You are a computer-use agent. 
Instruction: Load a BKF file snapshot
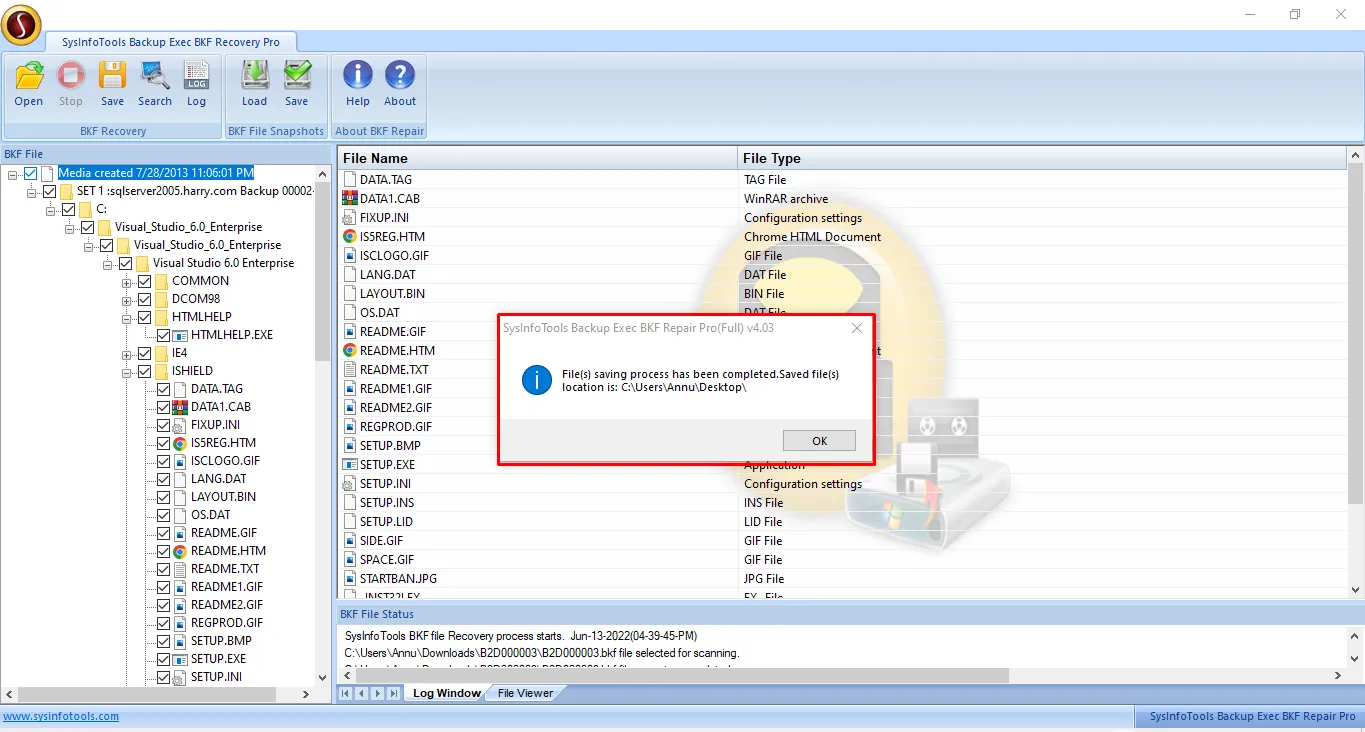pos(255,83)
